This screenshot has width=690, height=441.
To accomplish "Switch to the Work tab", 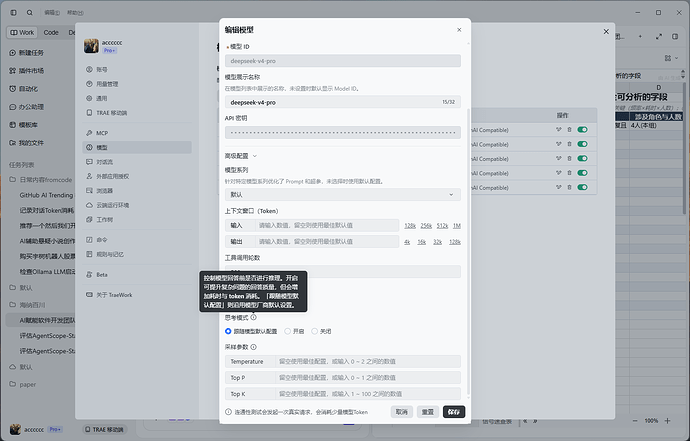I will pos(22,33).
